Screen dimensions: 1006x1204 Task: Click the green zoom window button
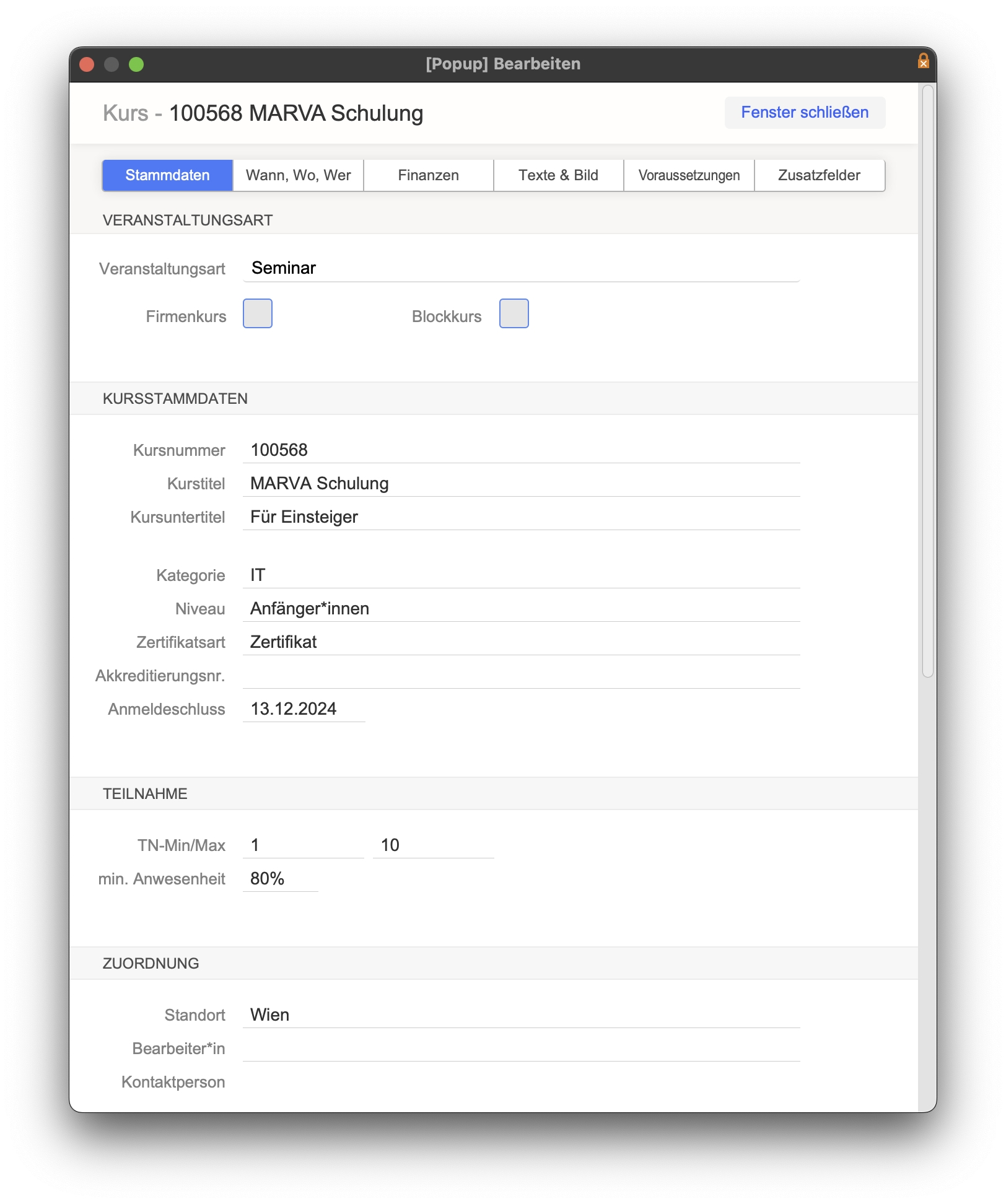(136, 64)
